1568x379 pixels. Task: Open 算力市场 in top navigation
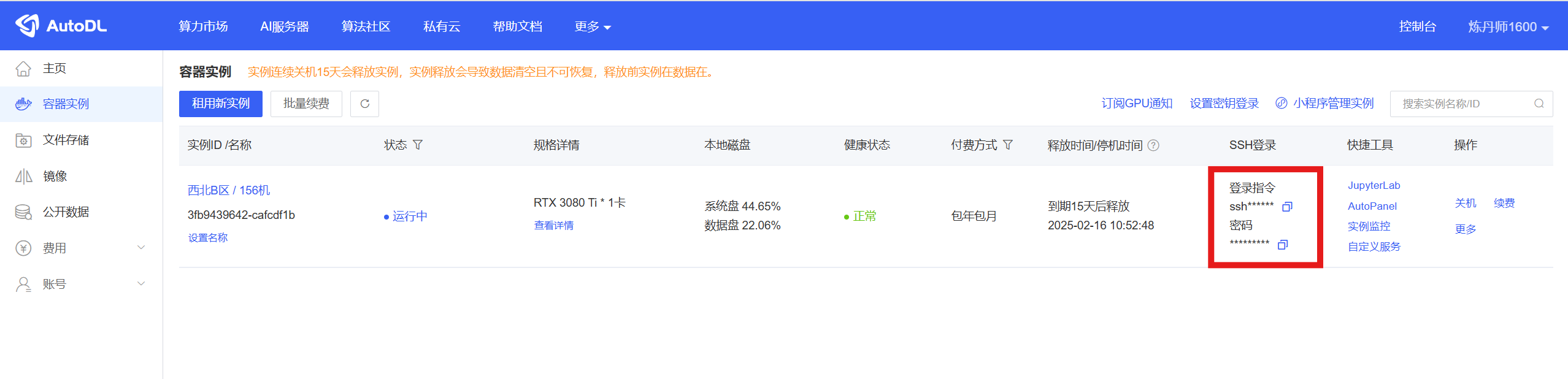coord(203,27)
